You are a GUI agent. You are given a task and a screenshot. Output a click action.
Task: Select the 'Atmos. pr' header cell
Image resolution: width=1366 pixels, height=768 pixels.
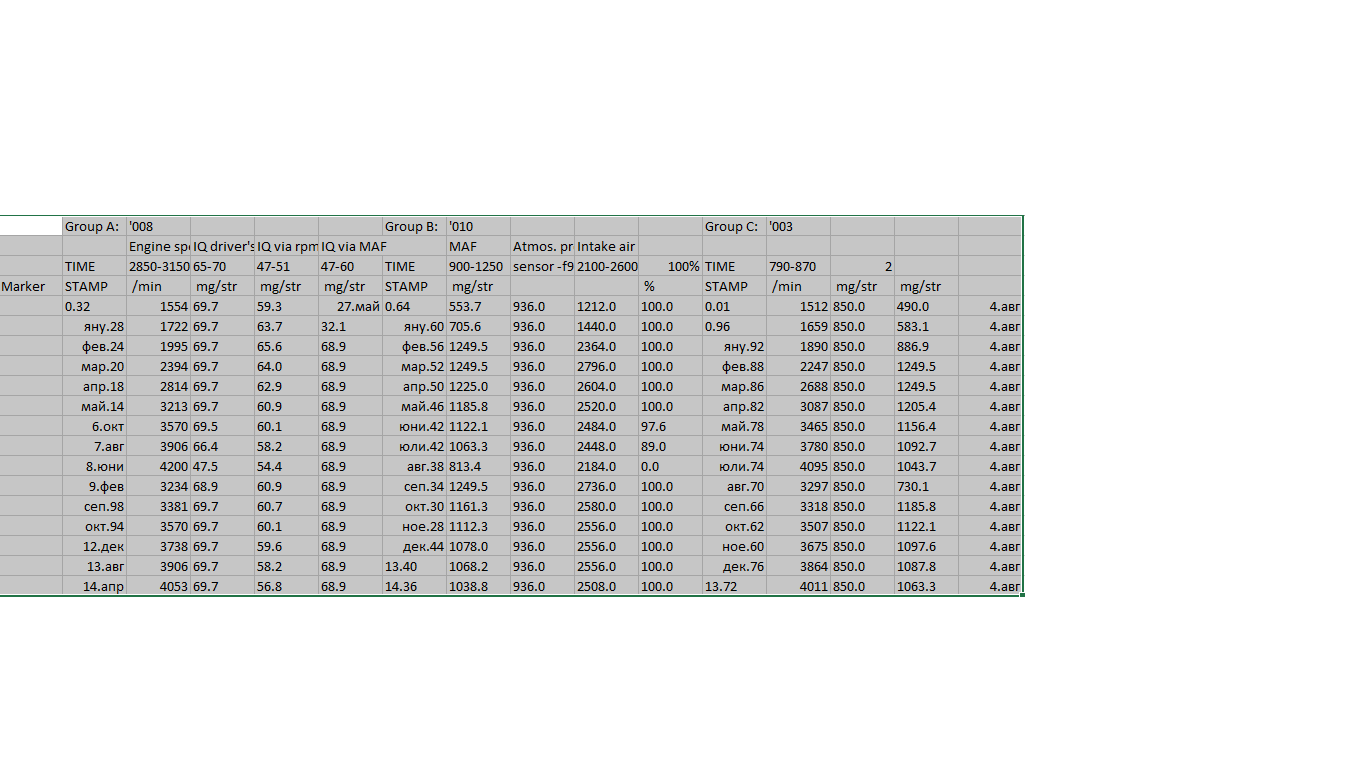pyautogui.click(x=542, y=246)
